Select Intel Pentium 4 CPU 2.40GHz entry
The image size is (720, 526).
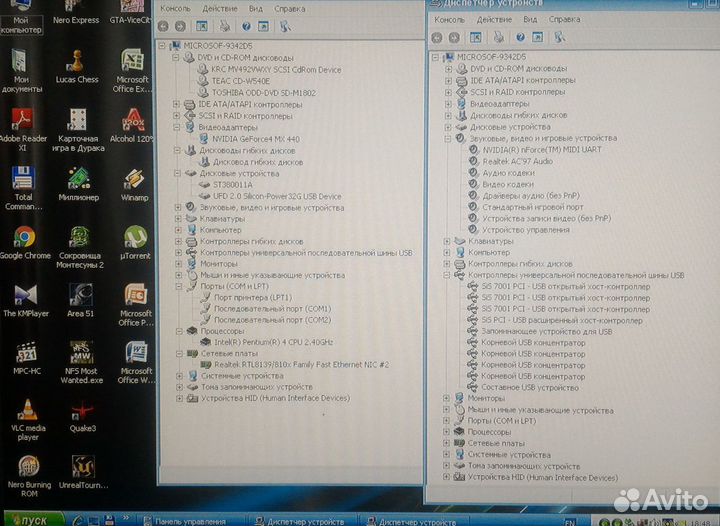pos(274,342)
